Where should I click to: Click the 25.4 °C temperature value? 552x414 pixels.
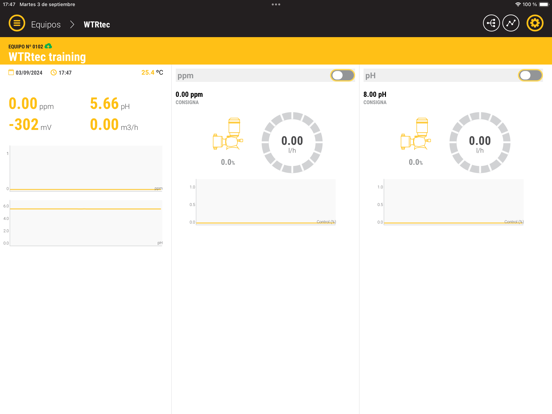pyautogui.click(x=152, y=73)
